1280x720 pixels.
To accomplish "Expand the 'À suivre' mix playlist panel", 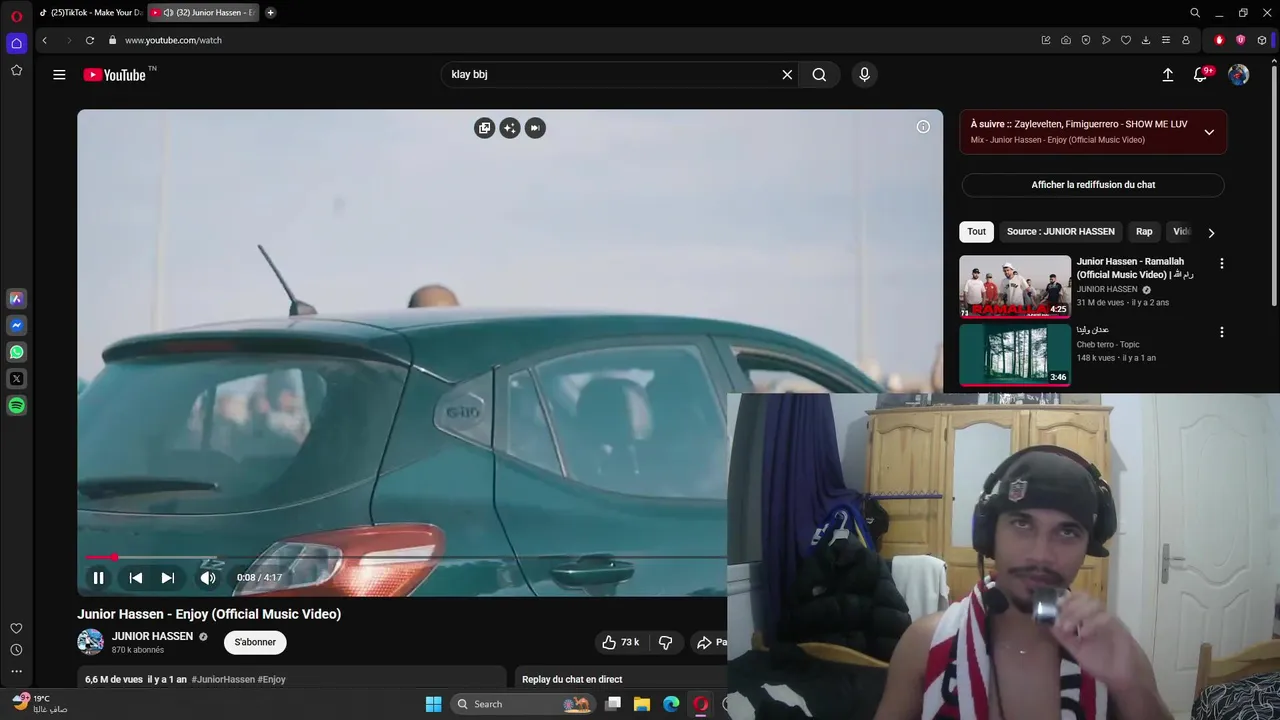I will click(1209, 132).
